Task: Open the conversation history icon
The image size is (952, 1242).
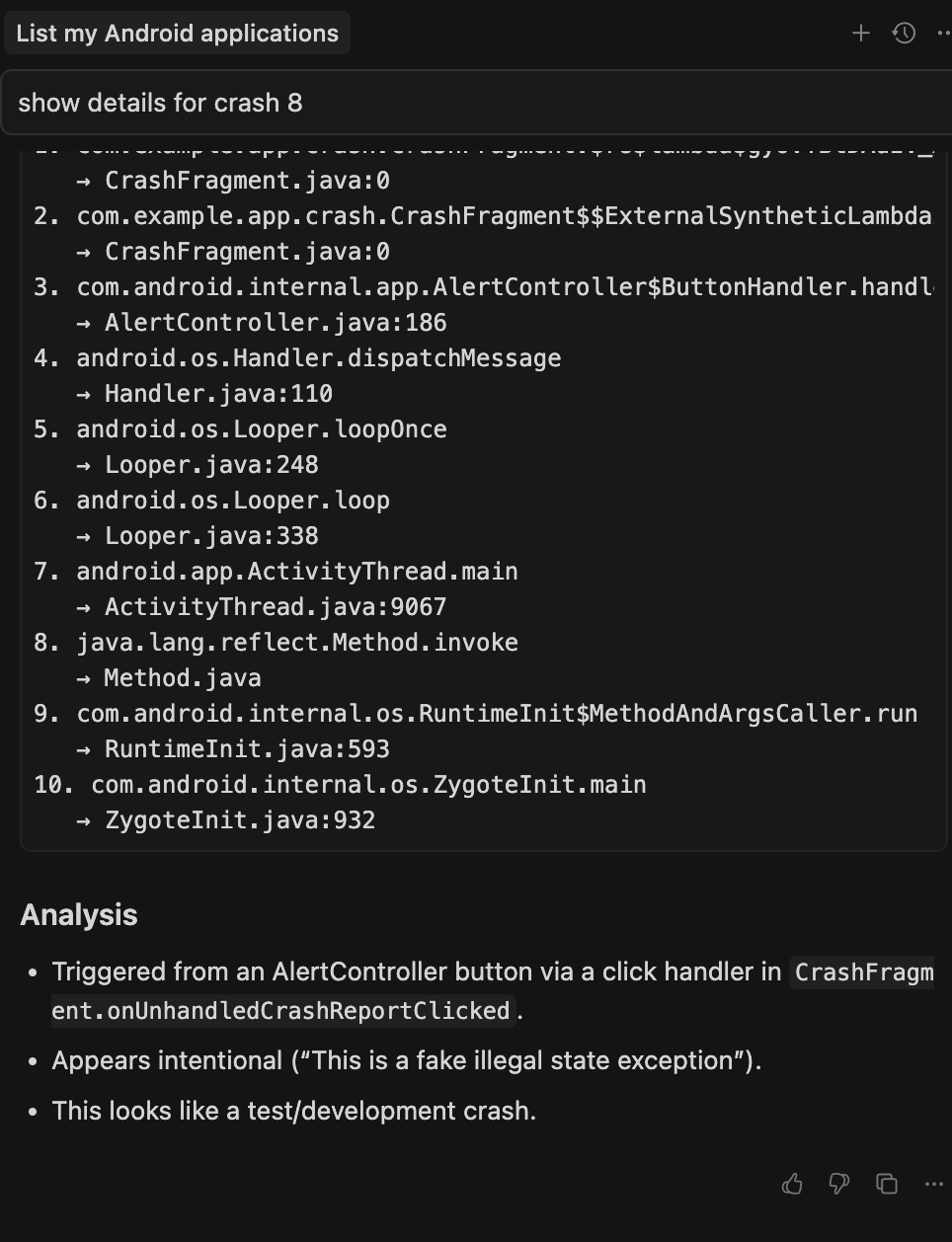Action: pos(904,33)
